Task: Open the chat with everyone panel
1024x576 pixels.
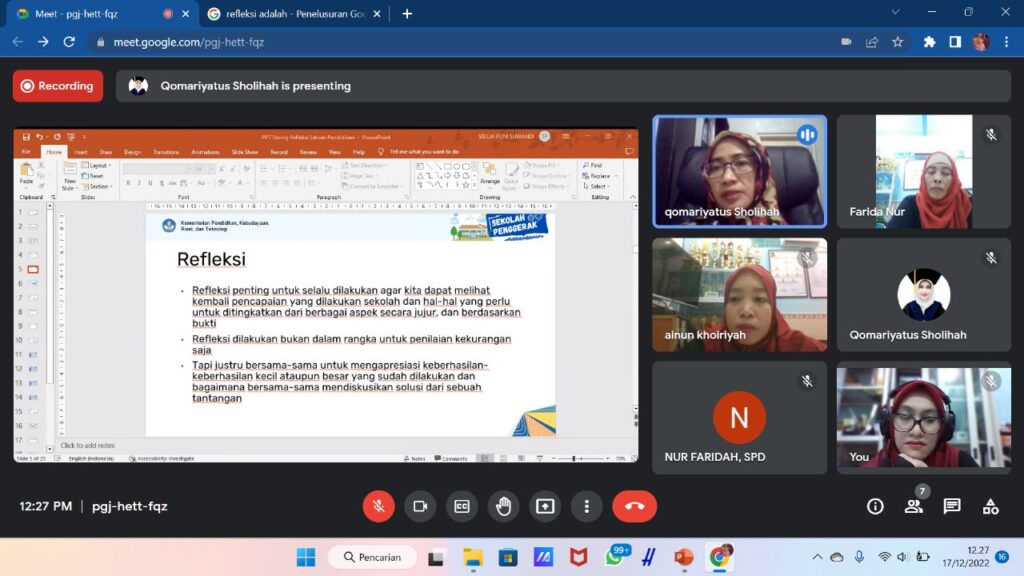Action: (x=952, y=506)
